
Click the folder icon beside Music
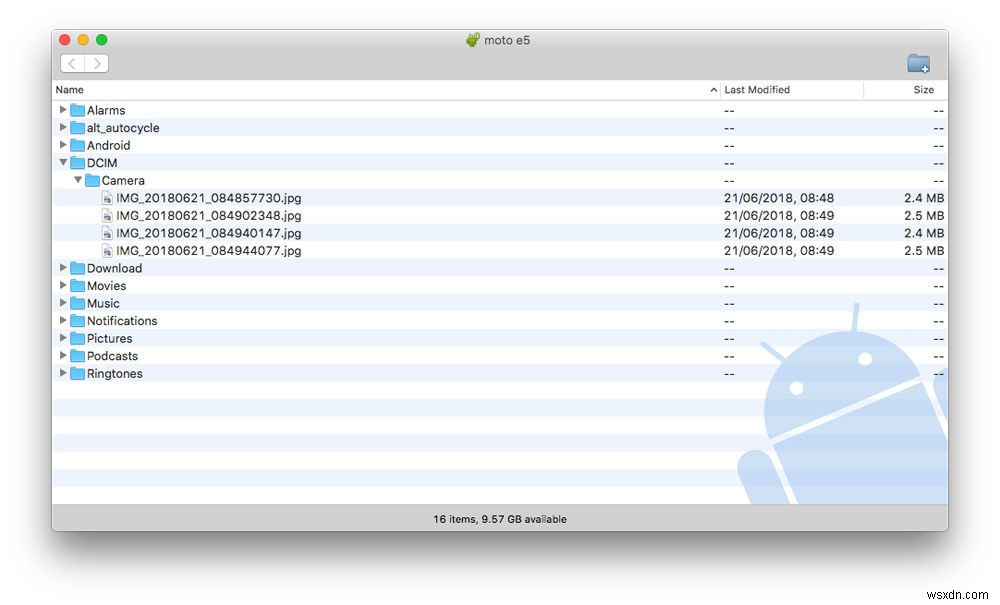click(78, 303)
